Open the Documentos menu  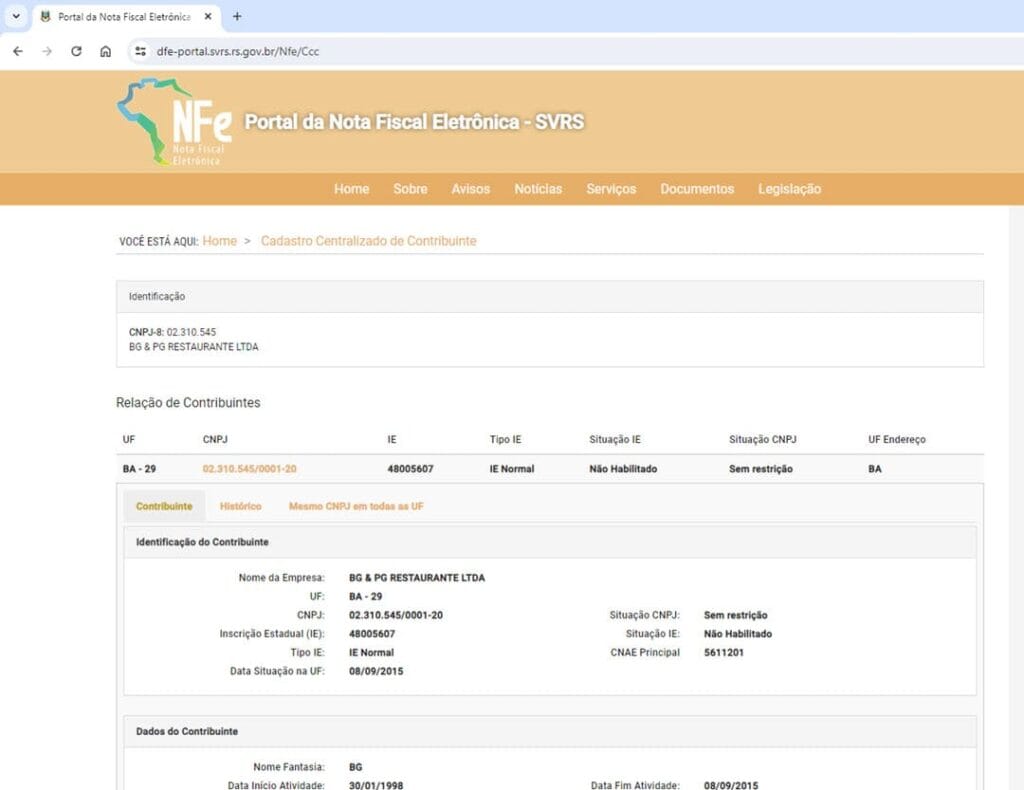tap(696, 189)
